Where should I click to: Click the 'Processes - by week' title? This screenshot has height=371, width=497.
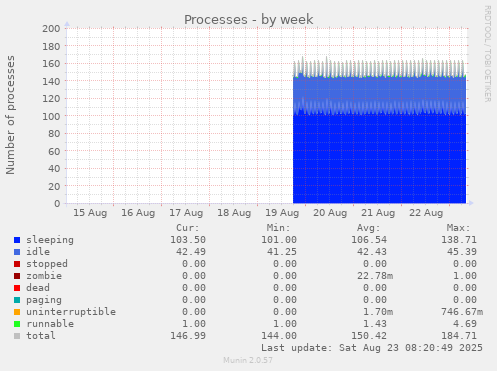coord(249,19)
